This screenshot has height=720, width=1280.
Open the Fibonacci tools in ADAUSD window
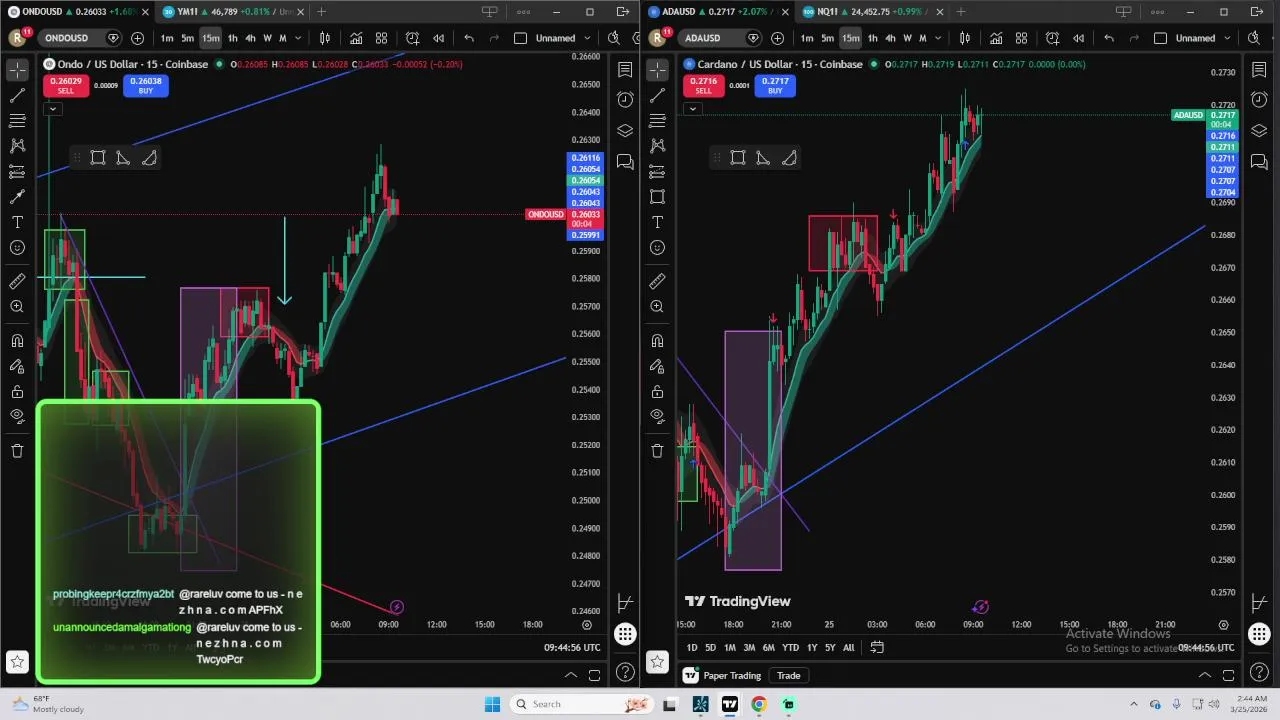657,121
